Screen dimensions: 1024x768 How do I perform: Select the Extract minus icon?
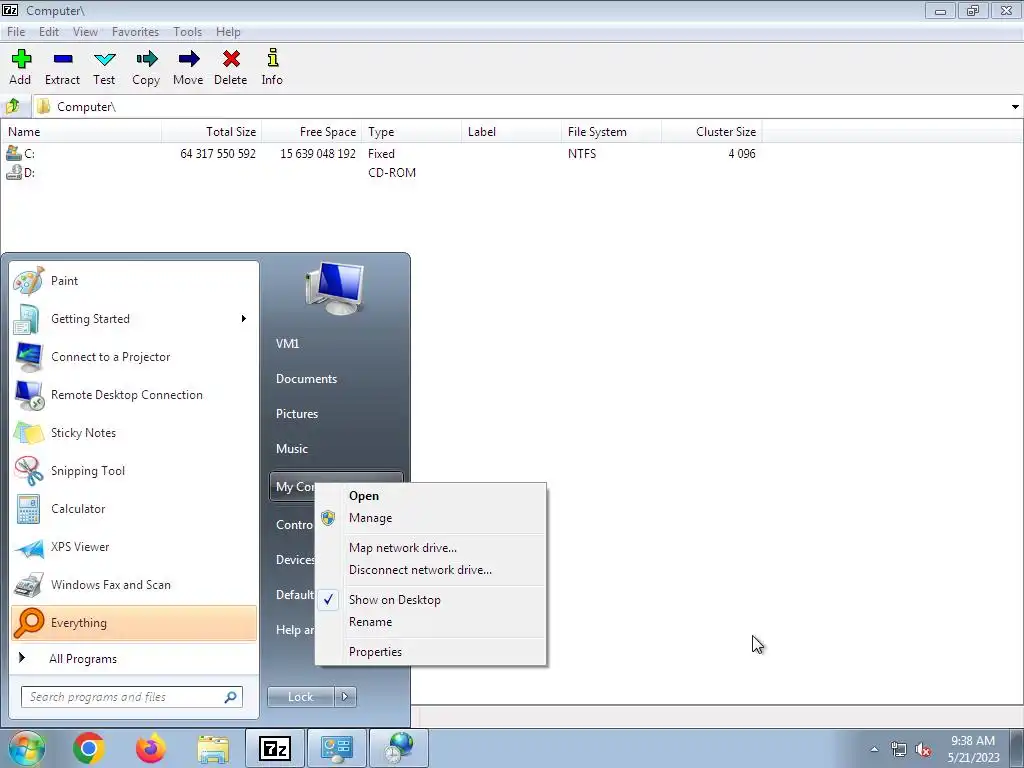tap(63, 59)
